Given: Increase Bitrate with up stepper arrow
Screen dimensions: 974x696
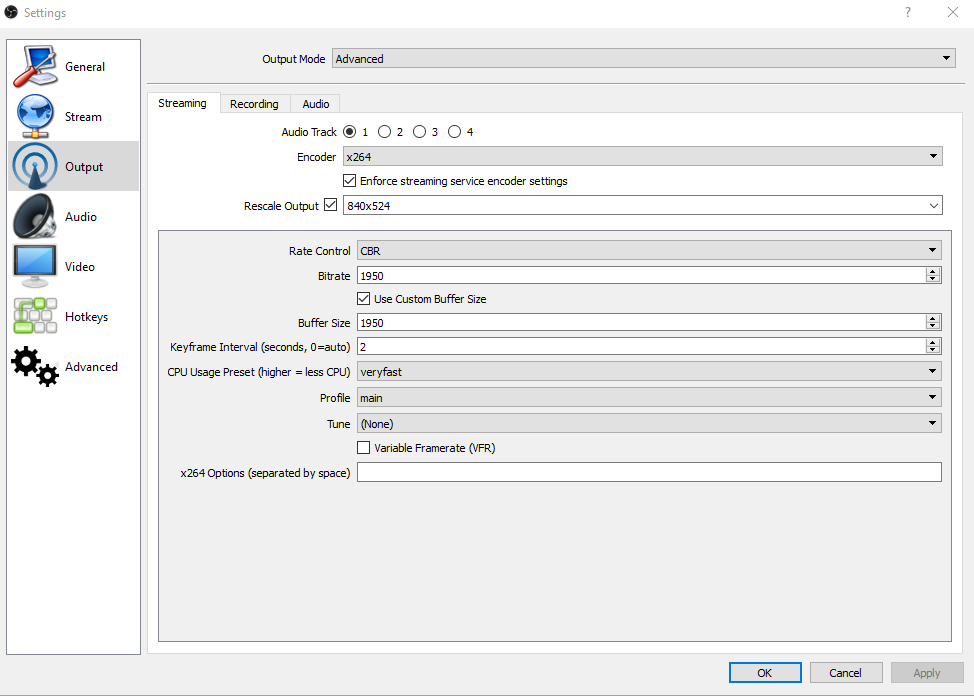Looking at the screenshot, I should [932, 272].
